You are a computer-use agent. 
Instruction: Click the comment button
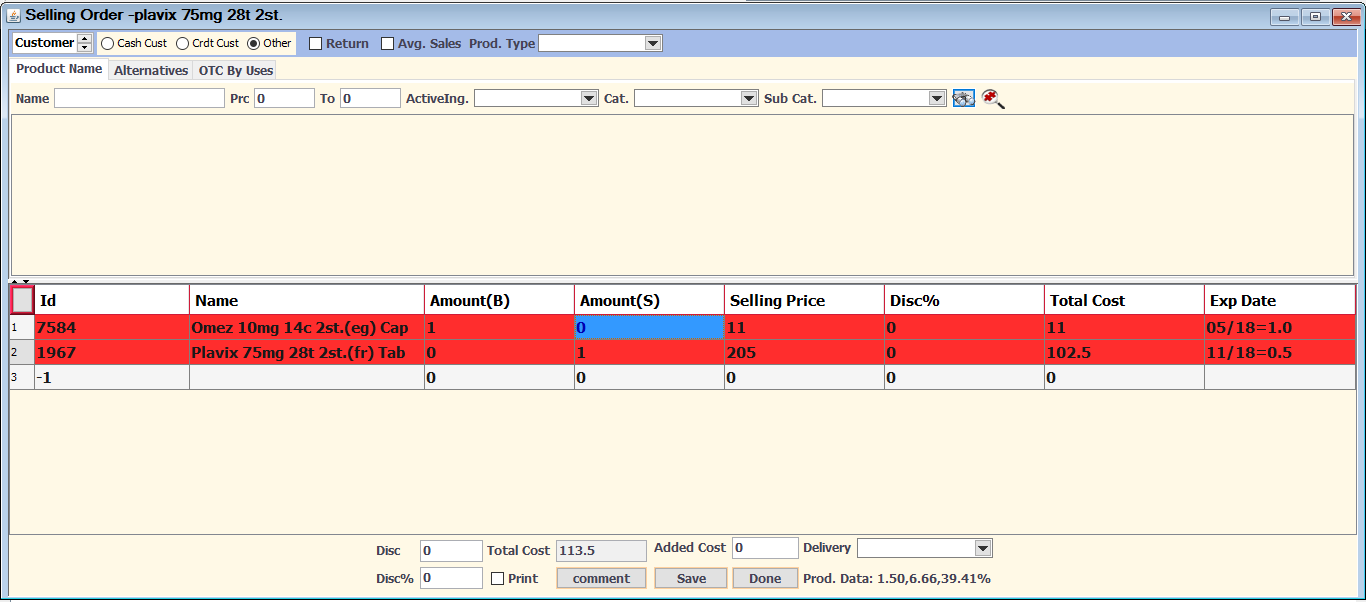(x=601, y=578)
